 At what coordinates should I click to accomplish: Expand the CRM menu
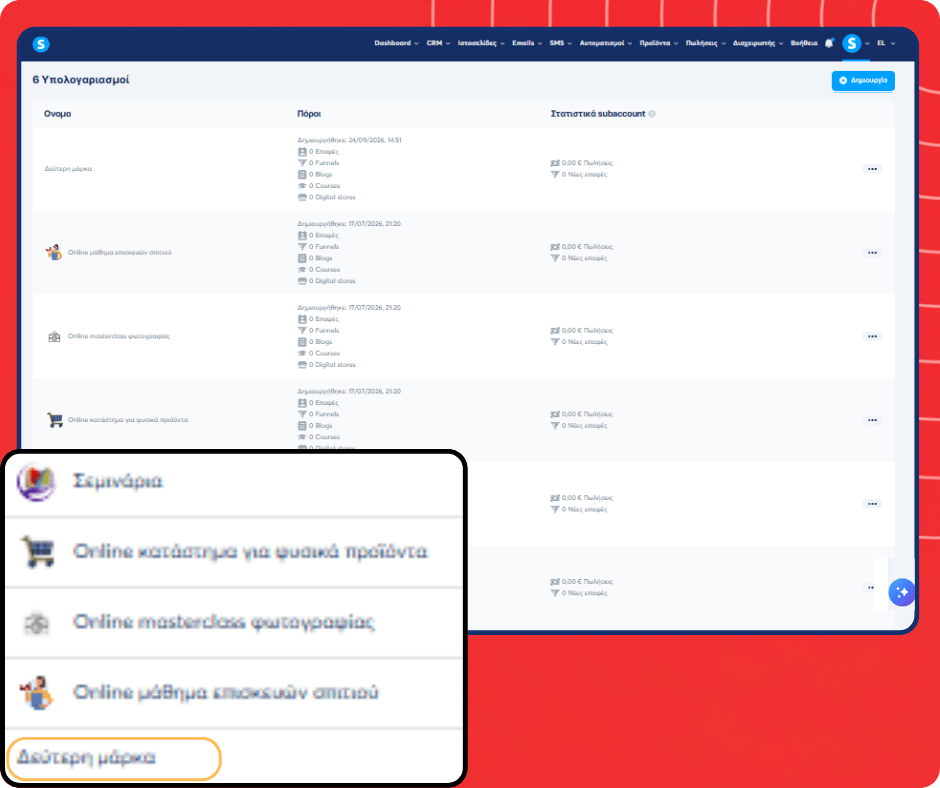438,43
